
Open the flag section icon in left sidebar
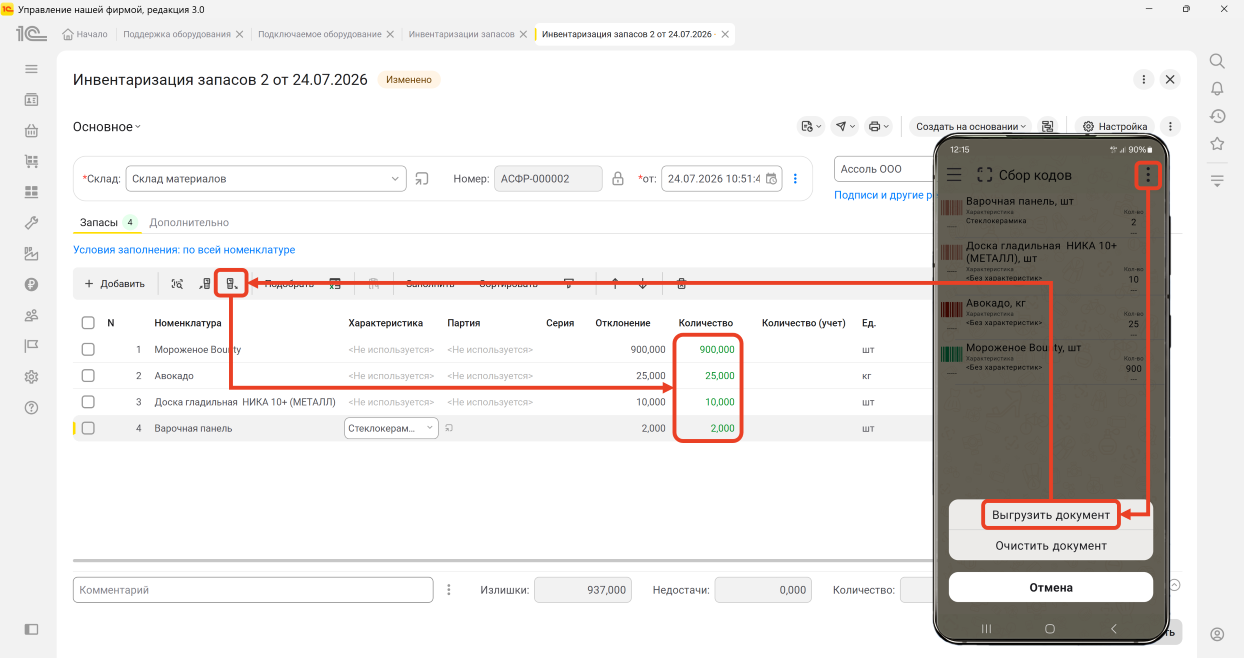click(x=31, y=346)
